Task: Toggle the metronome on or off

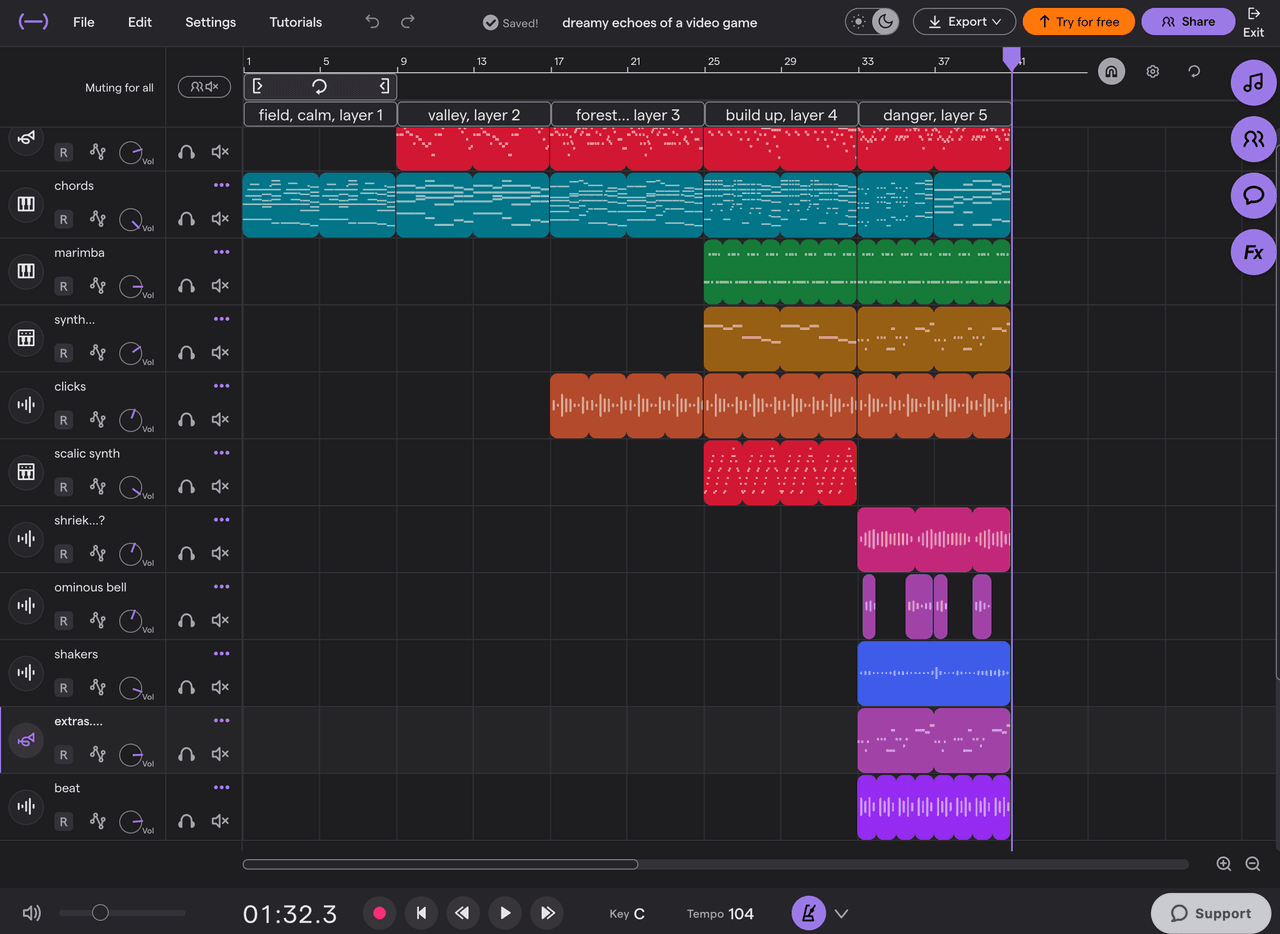Action: coord(808,913)
